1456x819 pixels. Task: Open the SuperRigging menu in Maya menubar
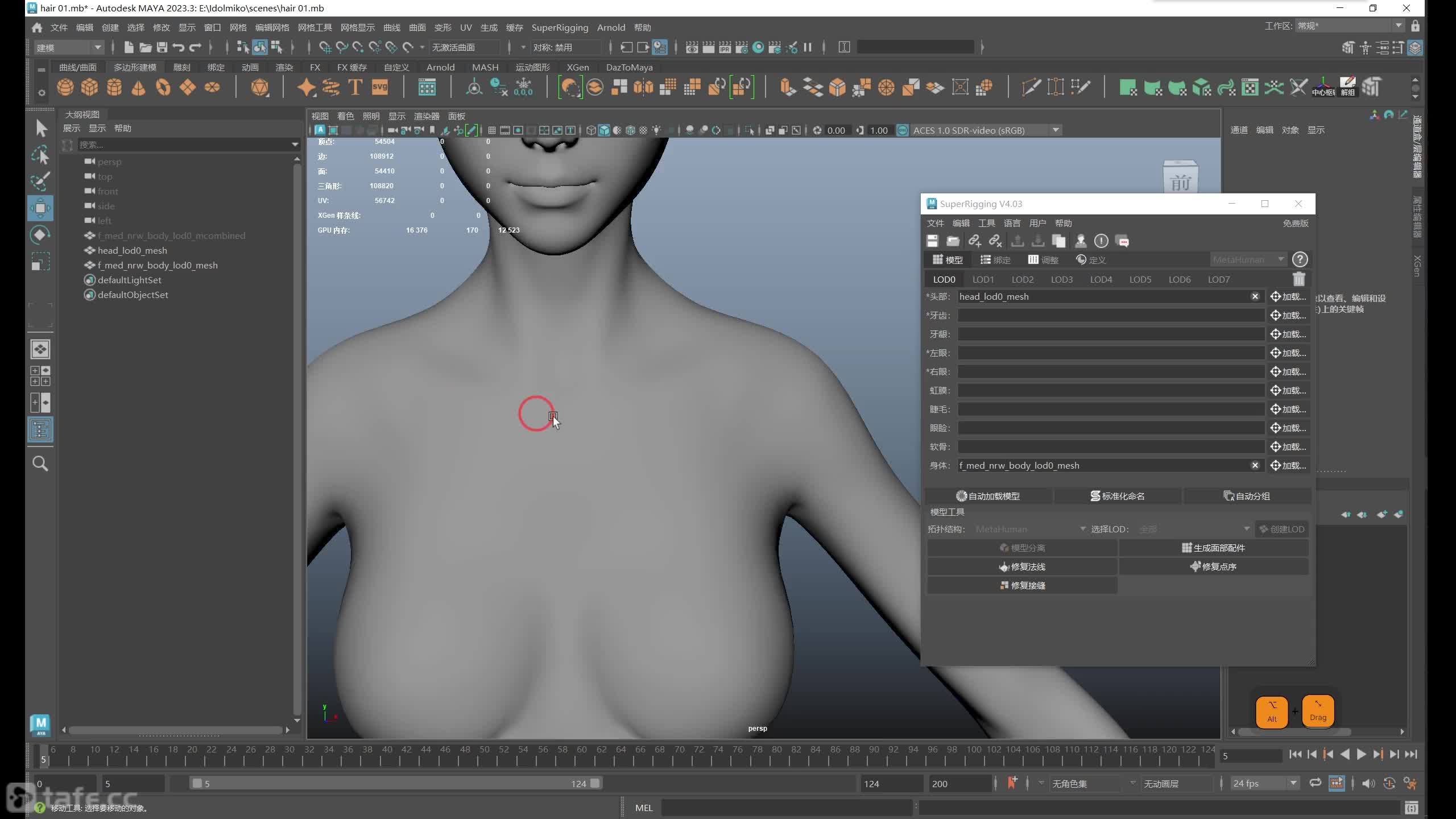560,27
